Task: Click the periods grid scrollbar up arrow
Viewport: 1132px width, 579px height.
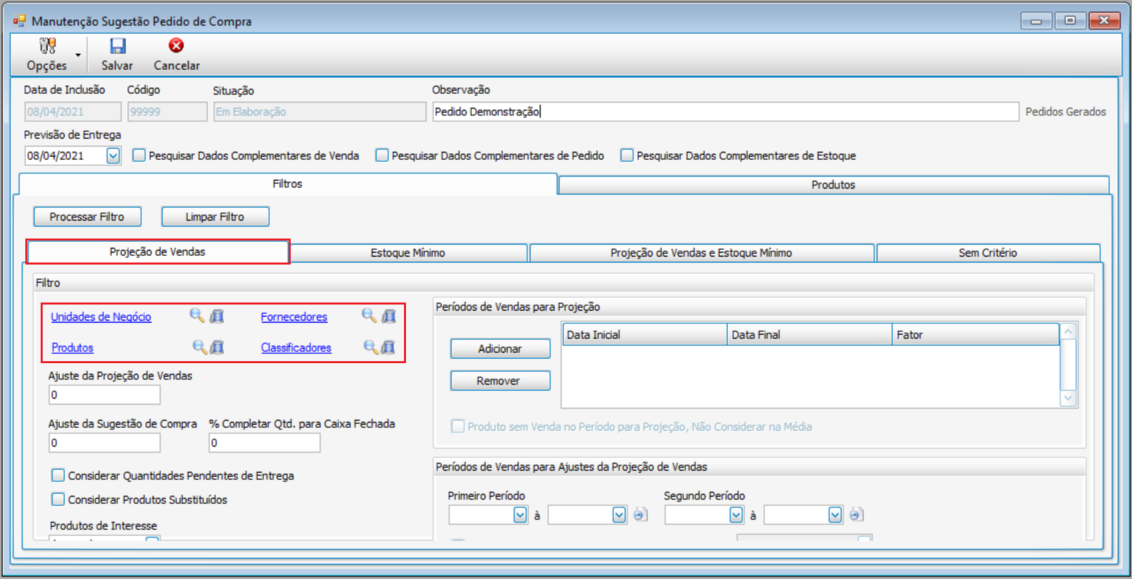Action: click(x=1068, y=332)
